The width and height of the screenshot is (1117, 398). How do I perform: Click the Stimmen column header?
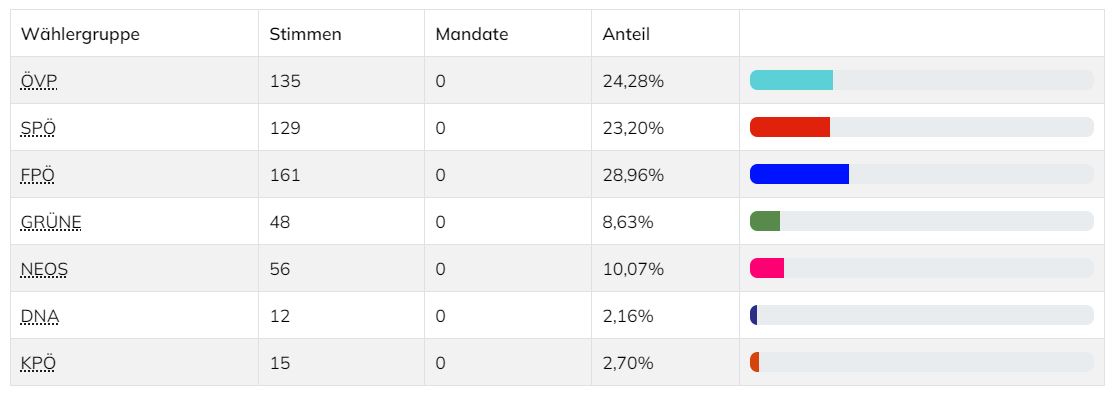pos(306,34)
